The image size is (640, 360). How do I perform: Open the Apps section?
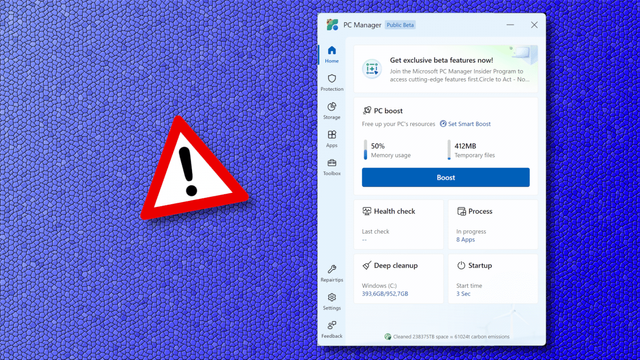click(331, 139)
